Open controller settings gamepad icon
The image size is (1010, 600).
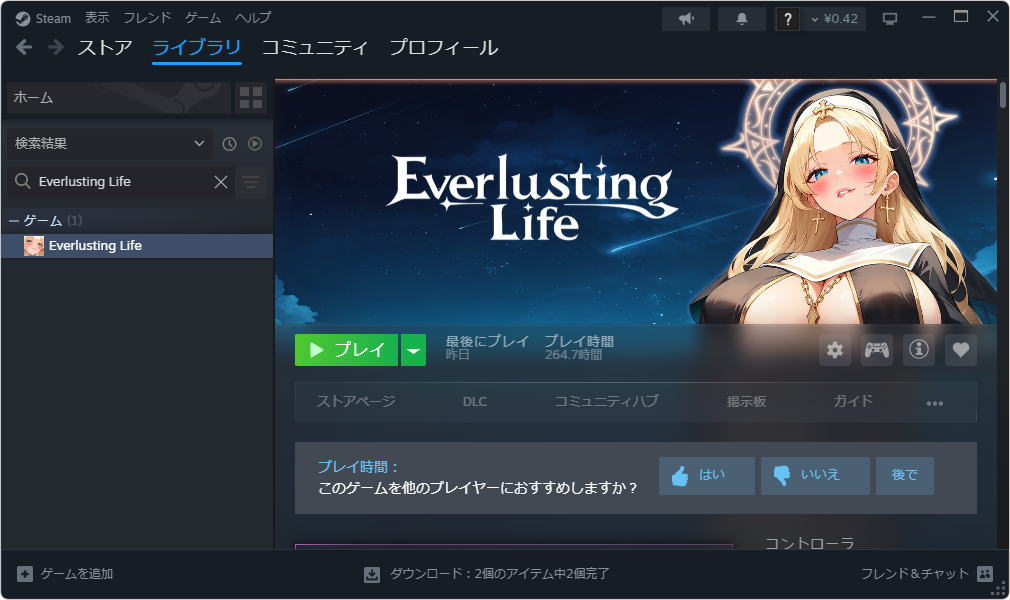click(877, 350)
